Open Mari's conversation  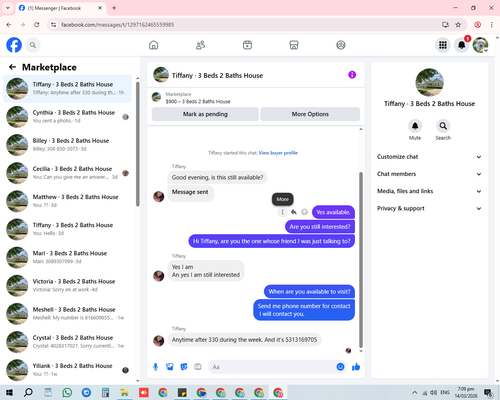click(67, 257)
